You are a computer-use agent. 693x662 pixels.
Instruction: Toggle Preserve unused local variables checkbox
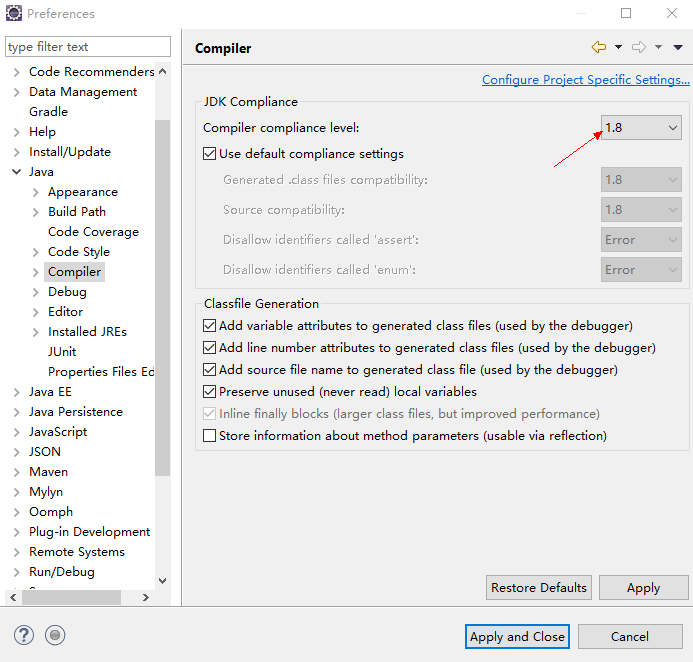coord(209,392)
